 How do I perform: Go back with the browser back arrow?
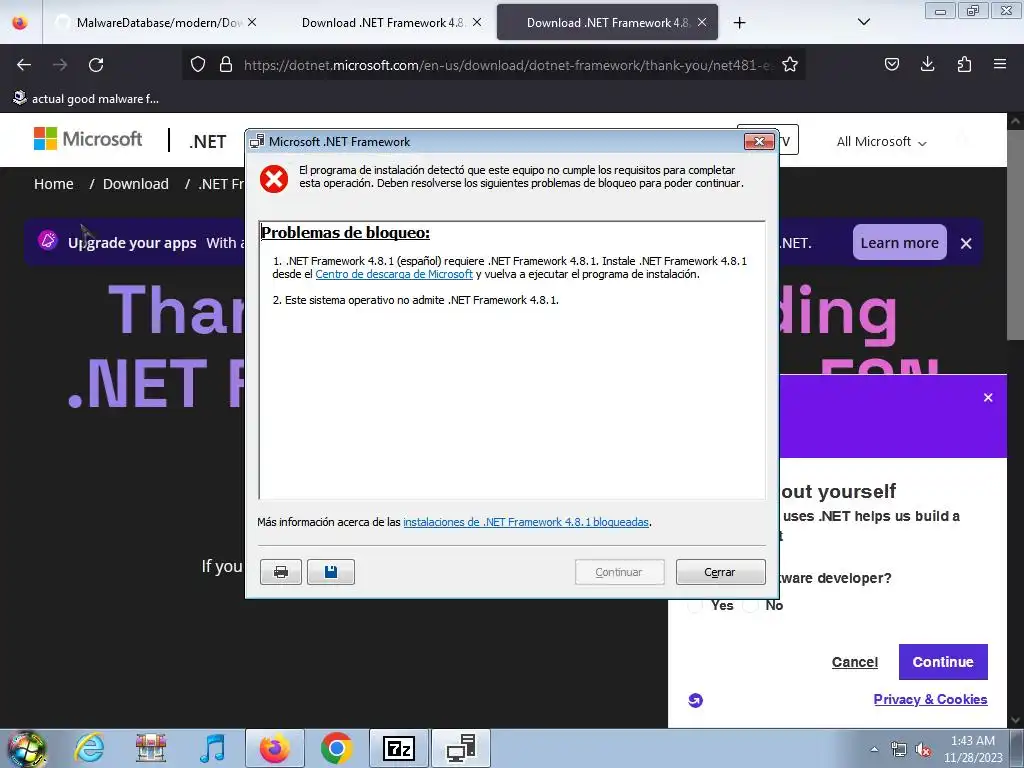(24, 65)
